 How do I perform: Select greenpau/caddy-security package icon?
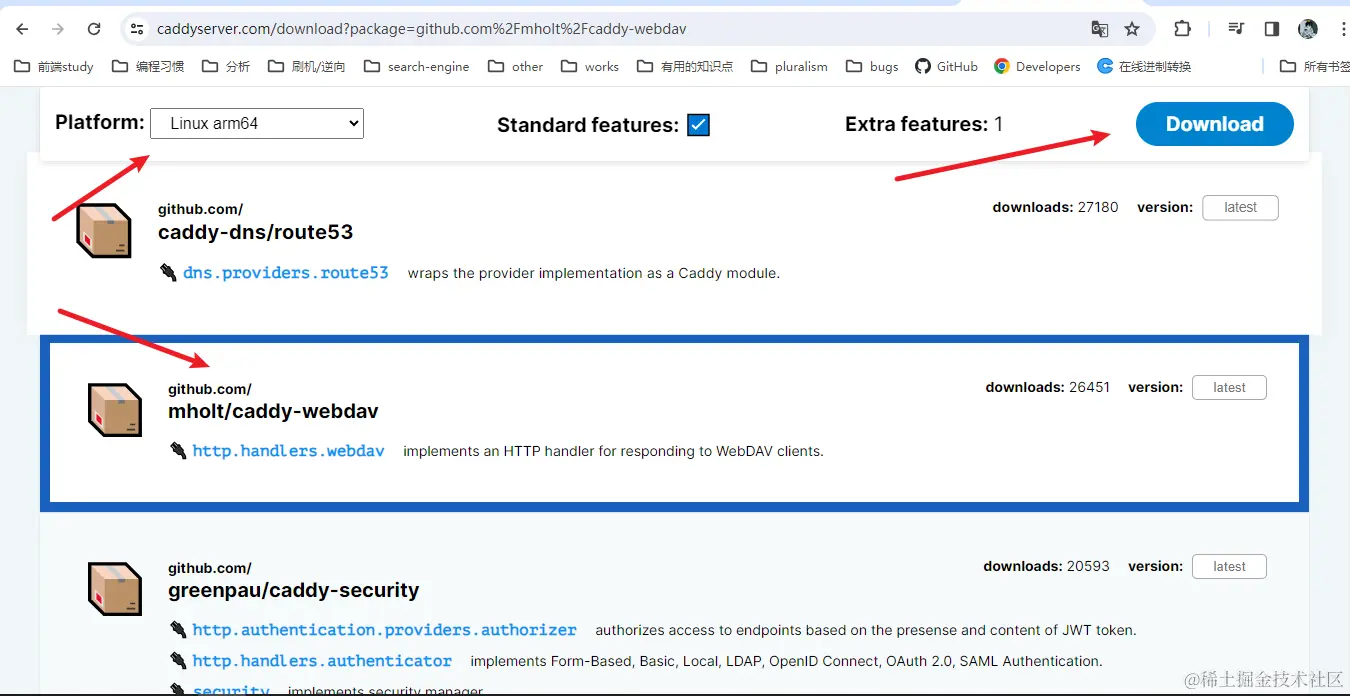[114, 589]
